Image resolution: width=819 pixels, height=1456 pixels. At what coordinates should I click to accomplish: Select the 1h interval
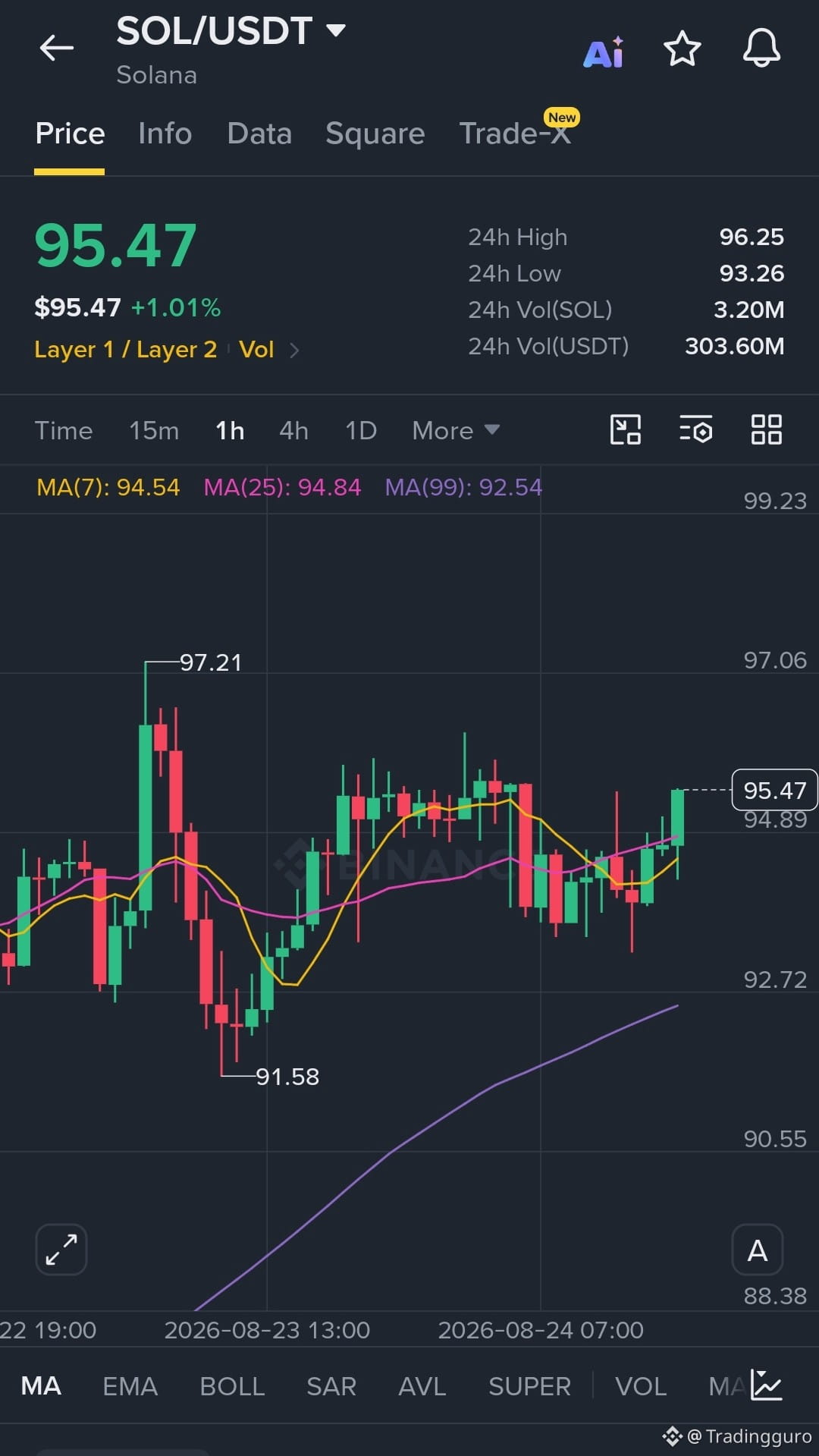coord(230,430)
